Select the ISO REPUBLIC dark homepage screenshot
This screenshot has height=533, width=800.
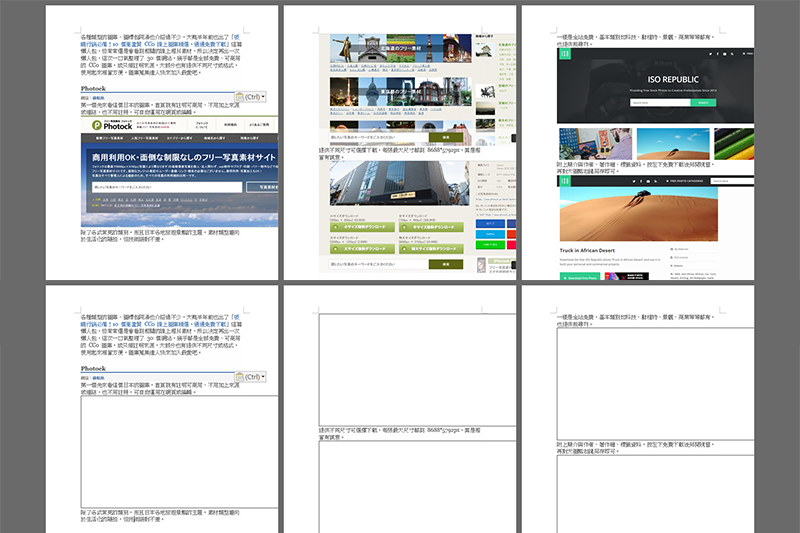655,104
